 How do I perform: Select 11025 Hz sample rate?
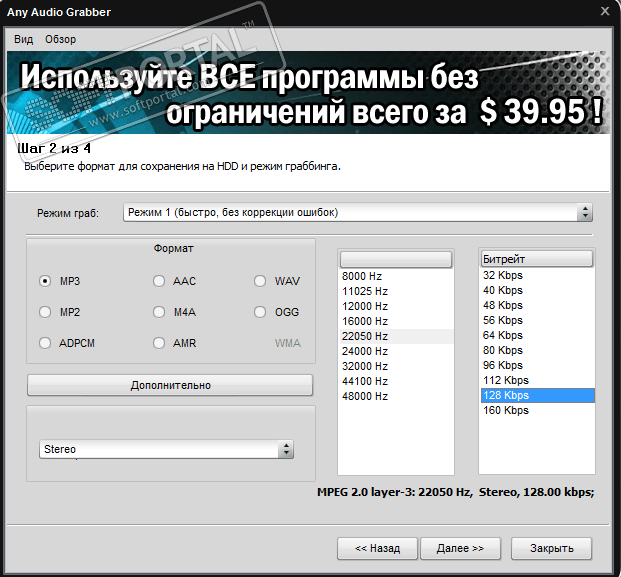click(x=396, y=291)
